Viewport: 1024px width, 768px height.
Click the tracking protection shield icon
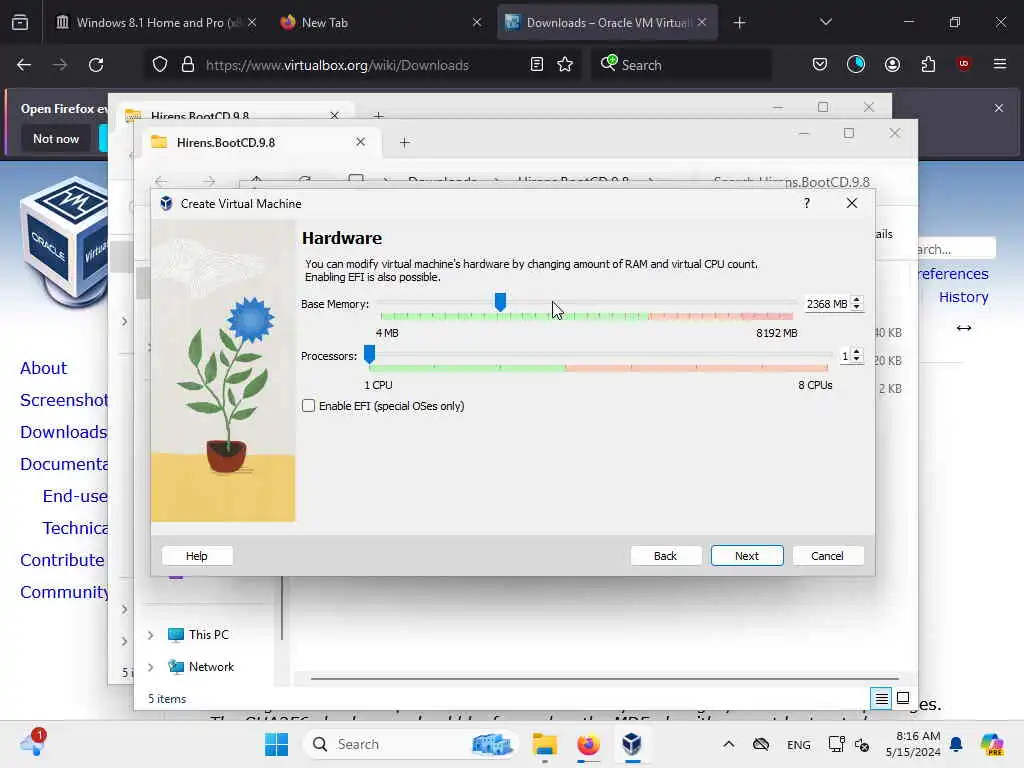pos(160,65)
